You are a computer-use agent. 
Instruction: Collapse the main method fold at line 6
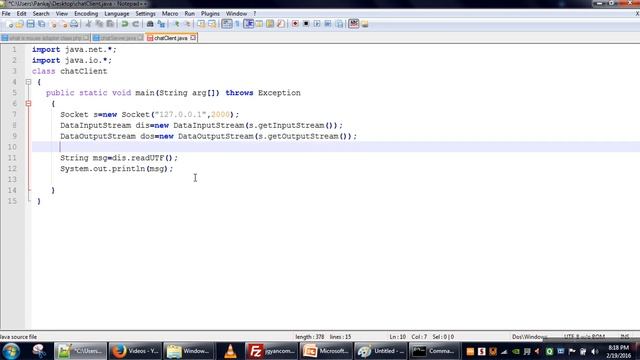click(28, 104)
